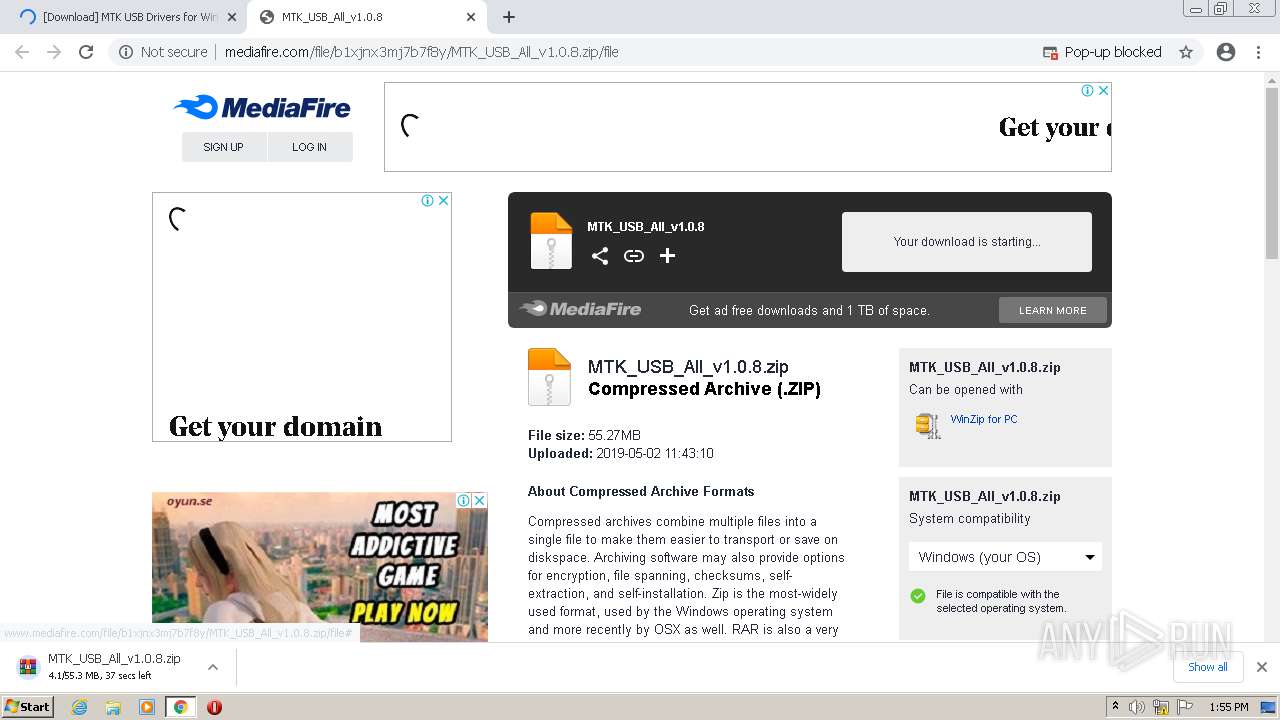The image size is (1280, 720).
Task: Click the system tray volume icon
Action: click(x=1137, y=707)
